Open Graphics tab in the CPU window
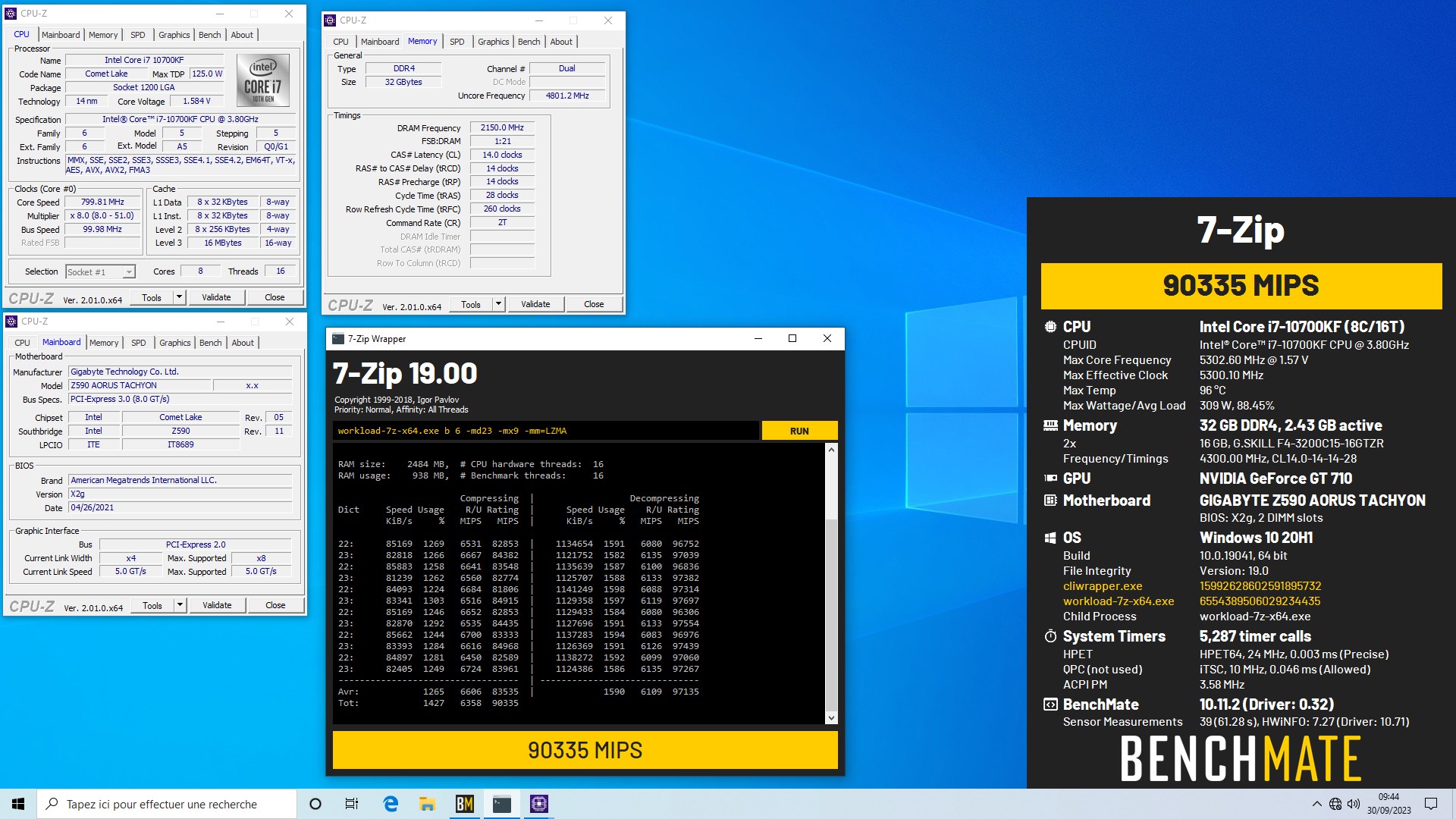 (x=174, y=35)
